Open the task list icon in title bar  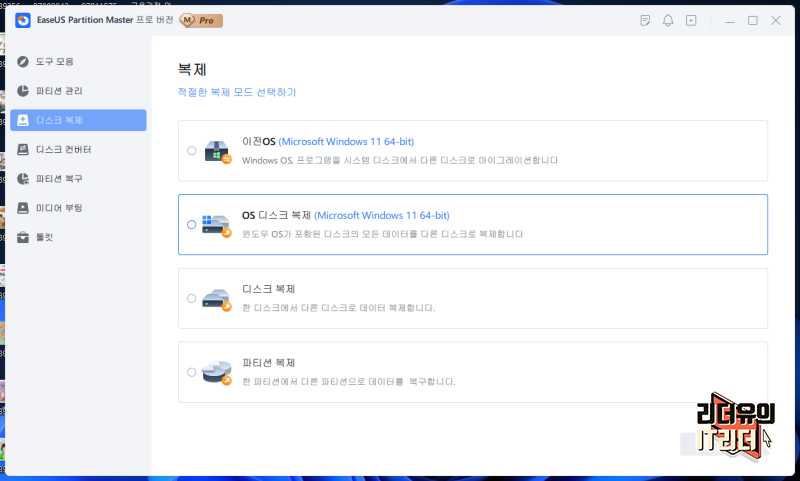point(645,20)
